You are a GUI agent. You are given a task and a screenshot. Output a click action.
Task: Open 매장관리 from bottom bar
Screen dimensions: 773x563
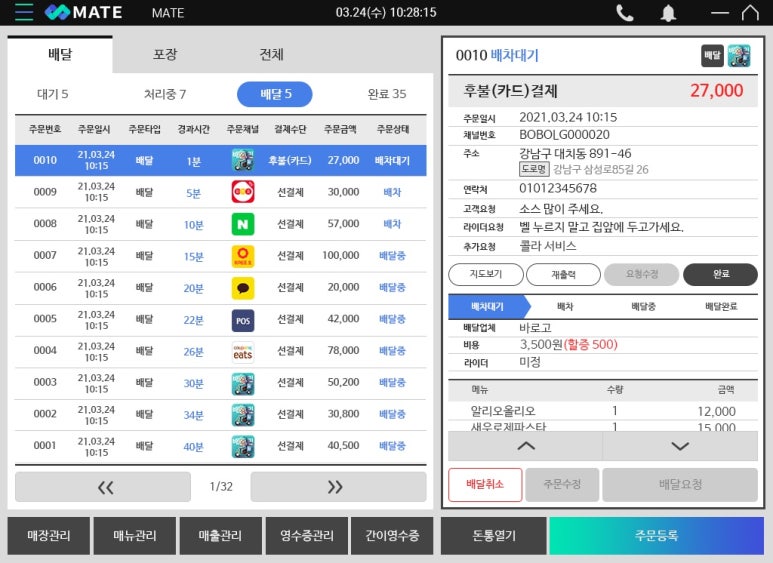[x=49, y=536]
